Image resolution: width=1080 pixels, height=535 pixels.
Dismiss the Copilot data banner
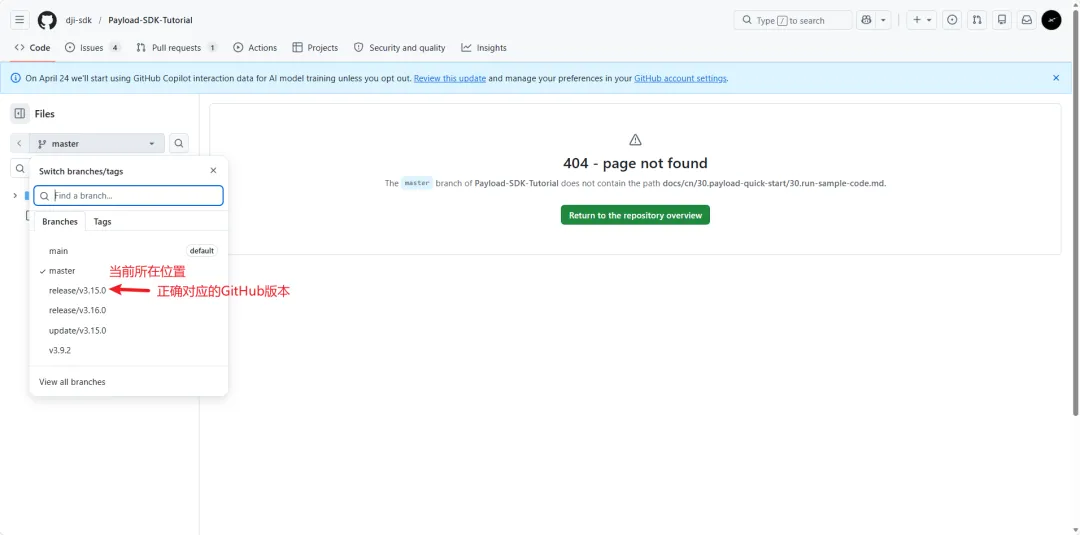[x=1056, y=78]
